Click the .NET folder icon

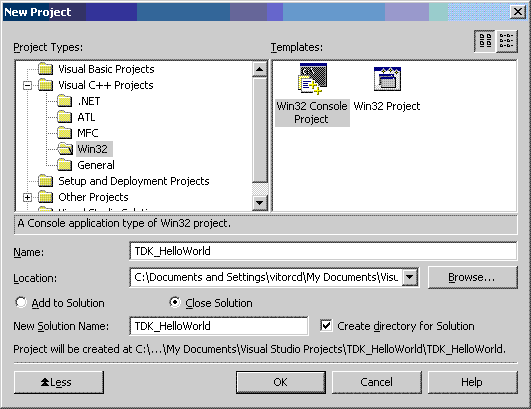tap(64, 101)
